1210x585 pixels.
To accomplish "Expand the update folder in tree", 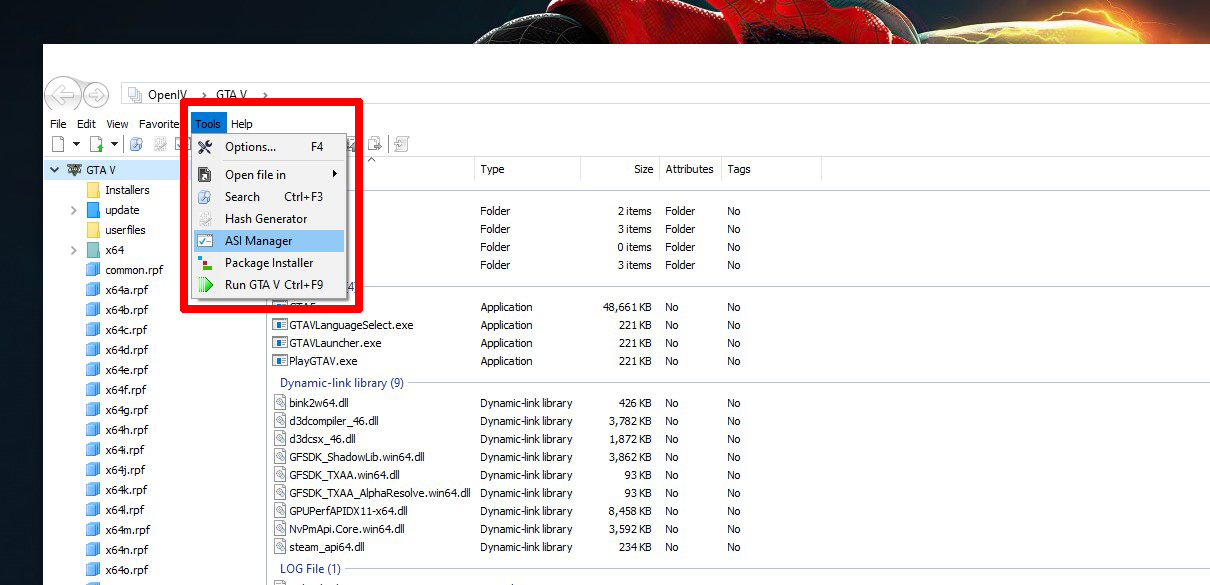I will 73,210.
